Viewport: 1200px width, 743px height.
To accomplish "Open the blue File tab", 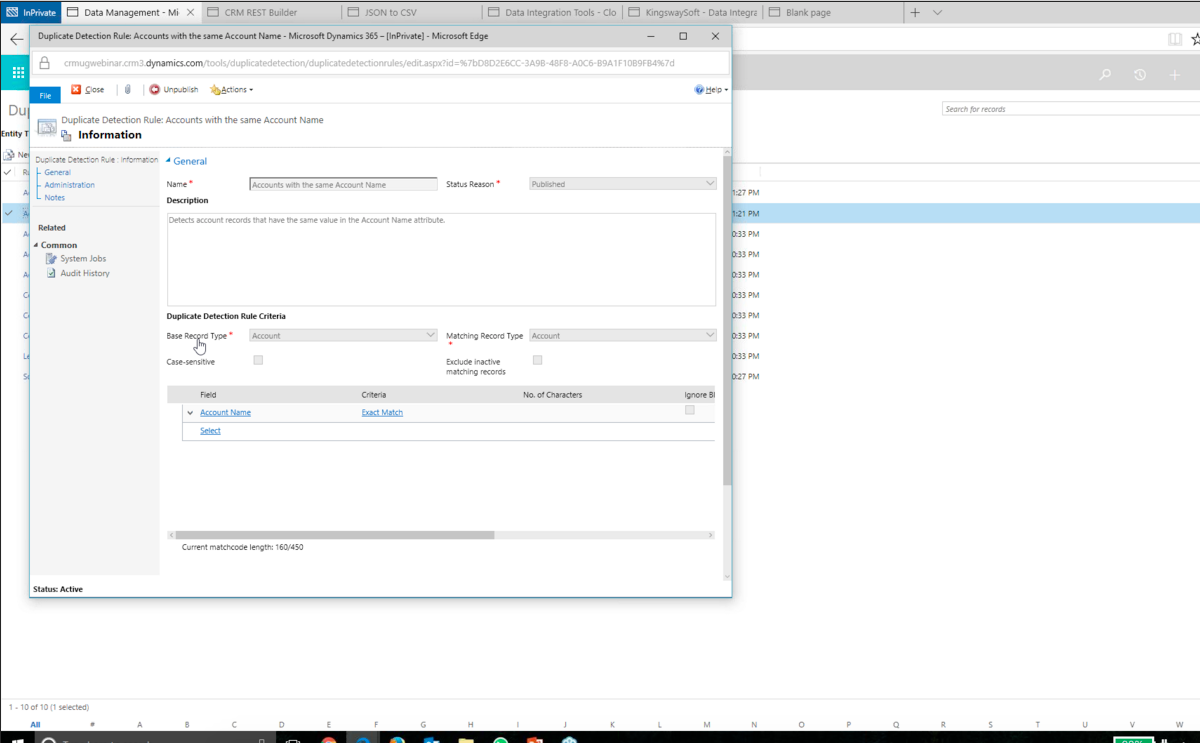I will (x=45, y=95).
